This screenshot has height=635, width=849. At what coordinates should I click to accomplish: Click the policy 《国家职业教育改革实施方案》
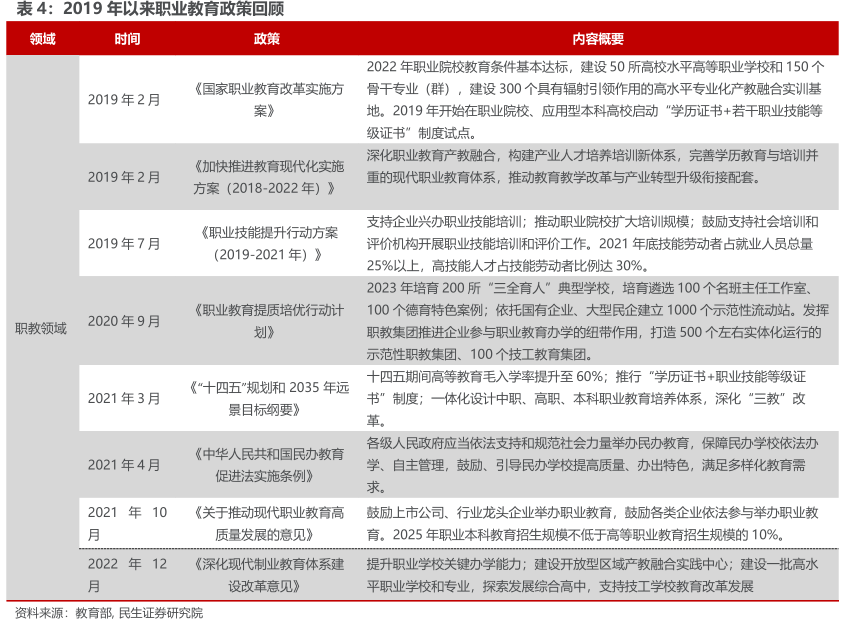pos(266,99)
